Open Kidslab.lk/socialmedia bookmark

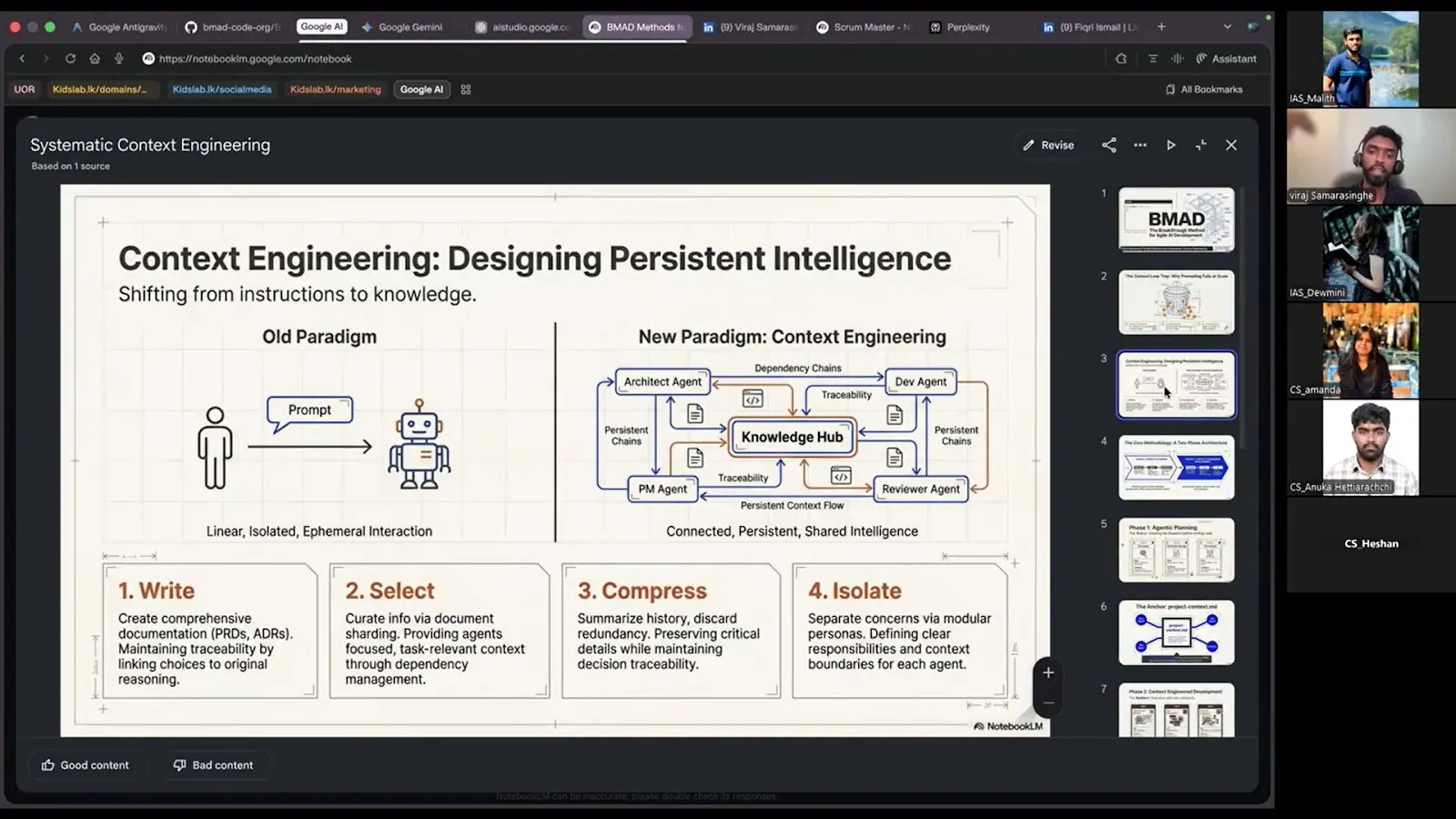click(x=222, y=89)
